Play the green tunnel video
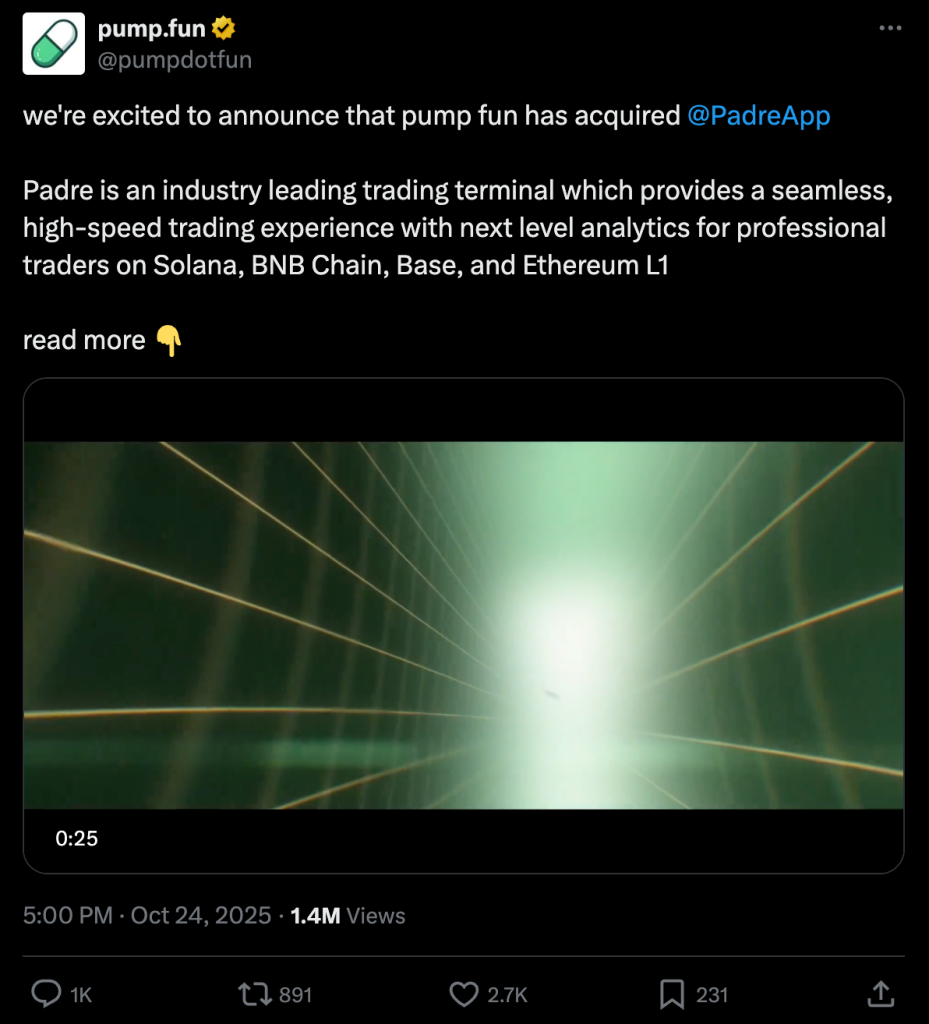929x1024 pixels. pyautogui.click(x=463, y=624)
